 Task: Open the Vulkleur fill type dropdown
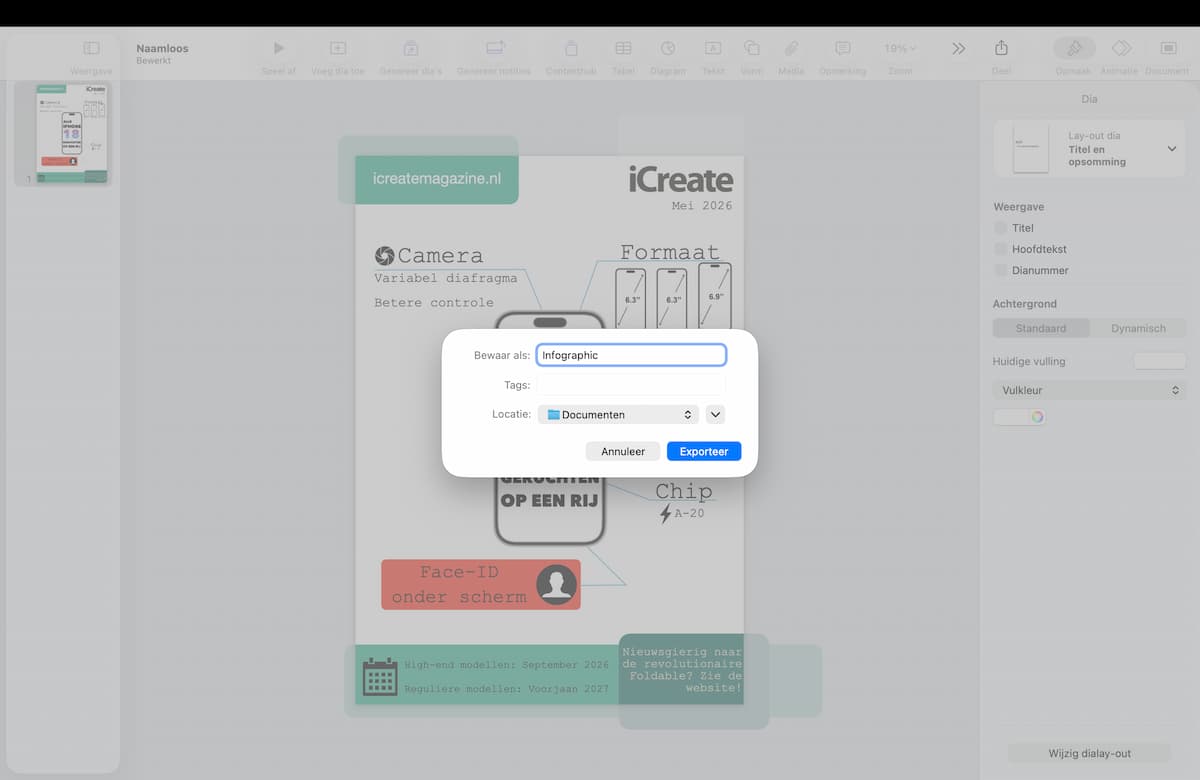coord(1089,390)
